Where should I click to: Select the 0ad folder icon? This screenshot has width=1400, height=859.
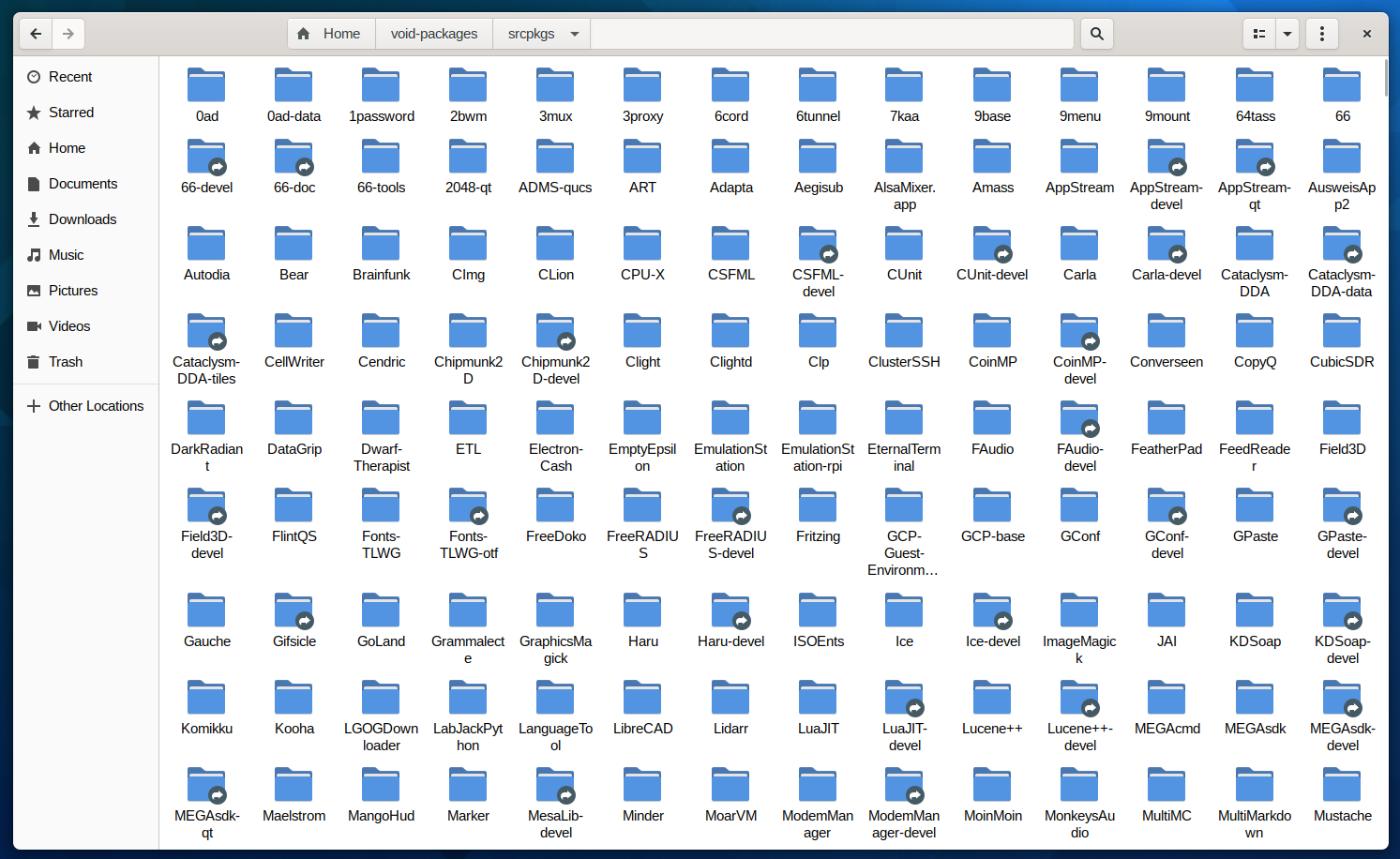pyautogui.click(x=206, y=84)
